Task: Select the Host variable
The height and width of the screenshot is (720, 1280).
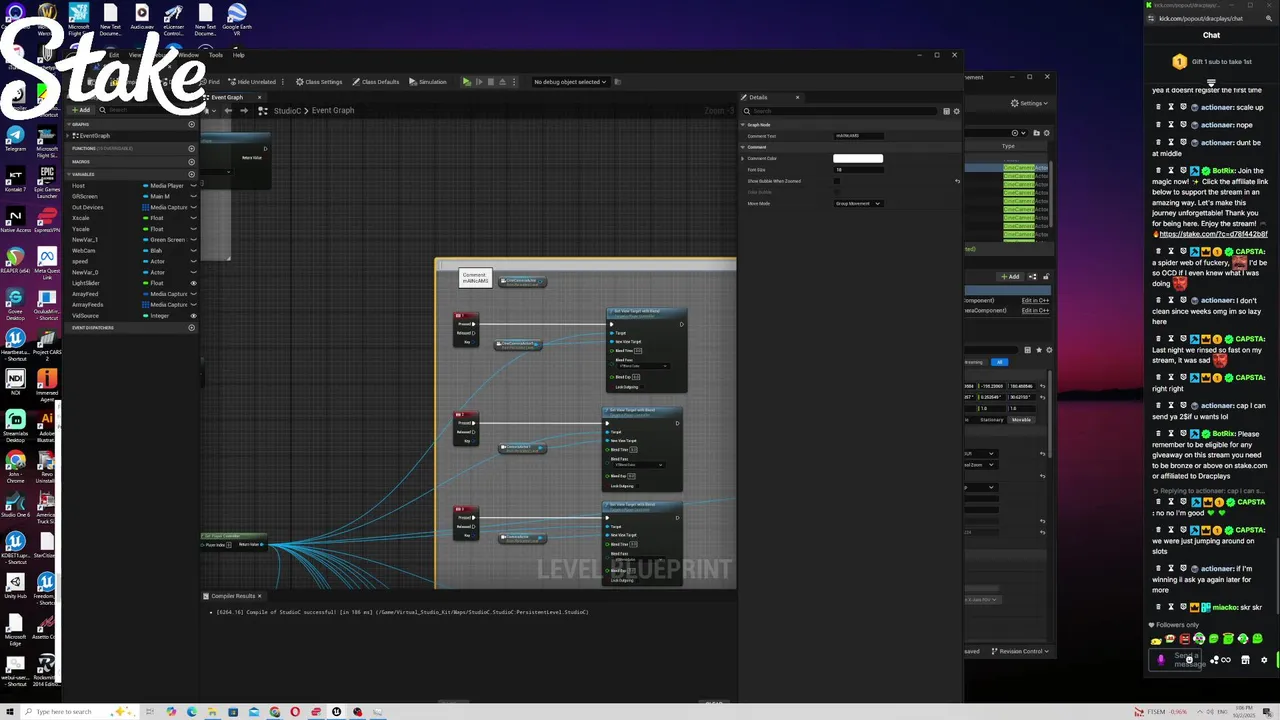Action: click(78, 186)
